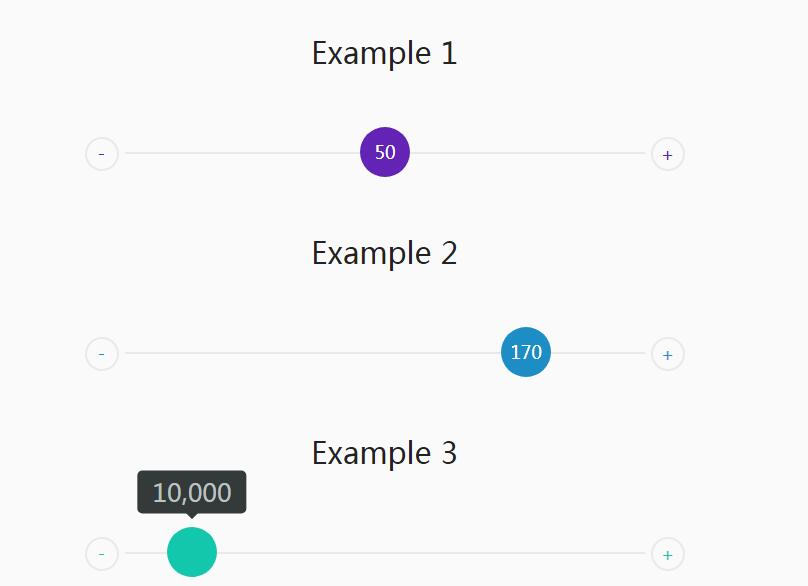This screenshot has width=808, height=586.
Task: Click the number 50 on the purple knob
Action: pyautogui.click(x=385, y=153)
